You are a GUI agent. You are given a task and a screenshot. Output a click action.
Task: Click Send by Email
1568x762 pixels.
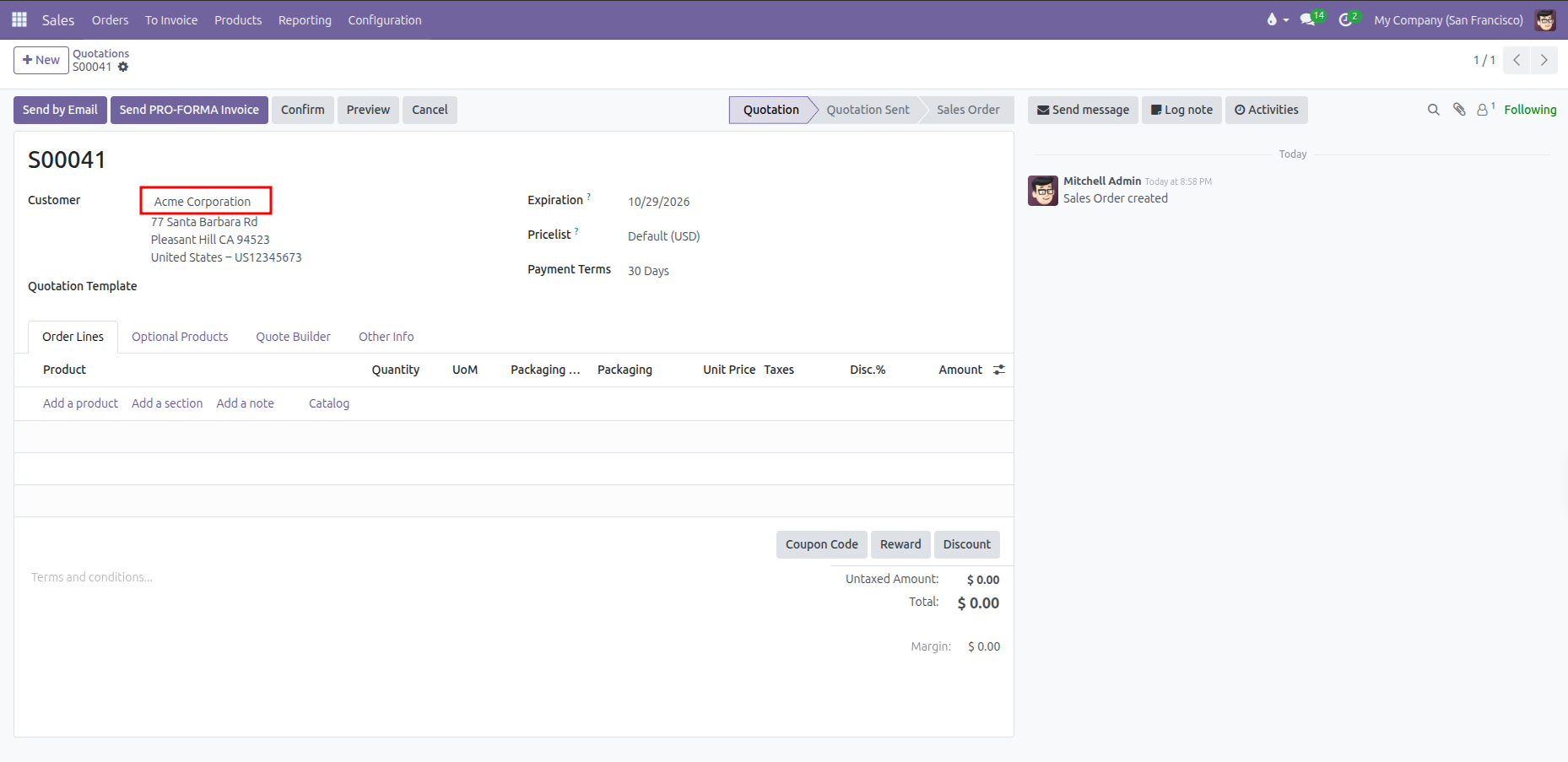pos(60,110)
